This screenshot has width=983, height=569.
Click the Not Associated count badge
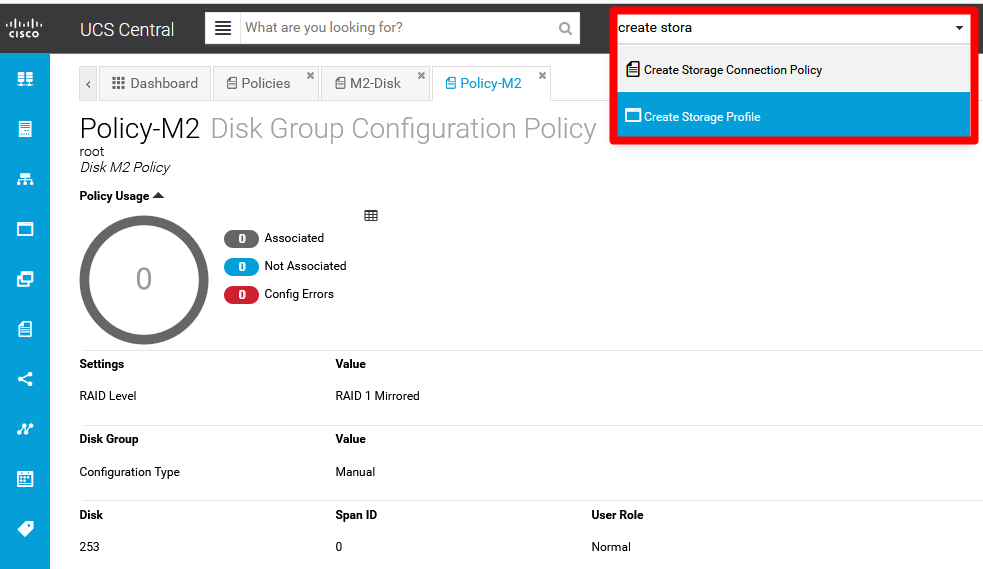click(x=241, y=267)
